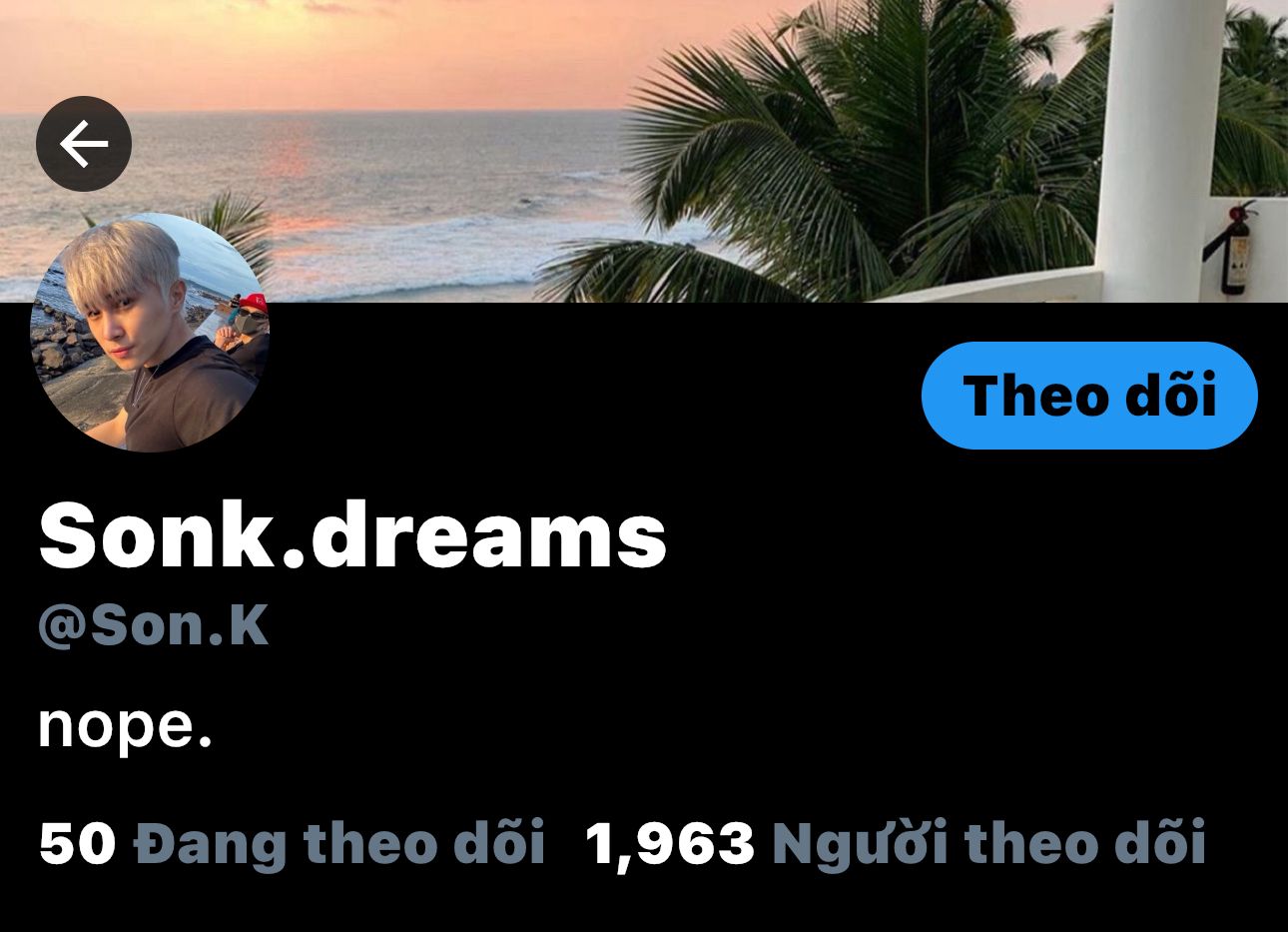Screen dimensions: 1288x932
Task: Click the blond hair in the avatar
Action: 112,258
